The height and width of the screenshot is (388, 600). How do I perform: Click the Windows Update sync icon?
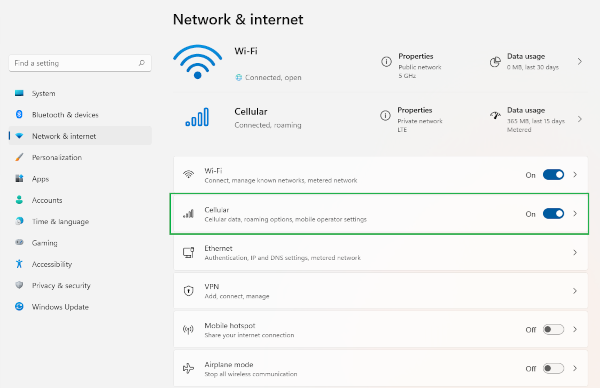[x=19, y=306]
